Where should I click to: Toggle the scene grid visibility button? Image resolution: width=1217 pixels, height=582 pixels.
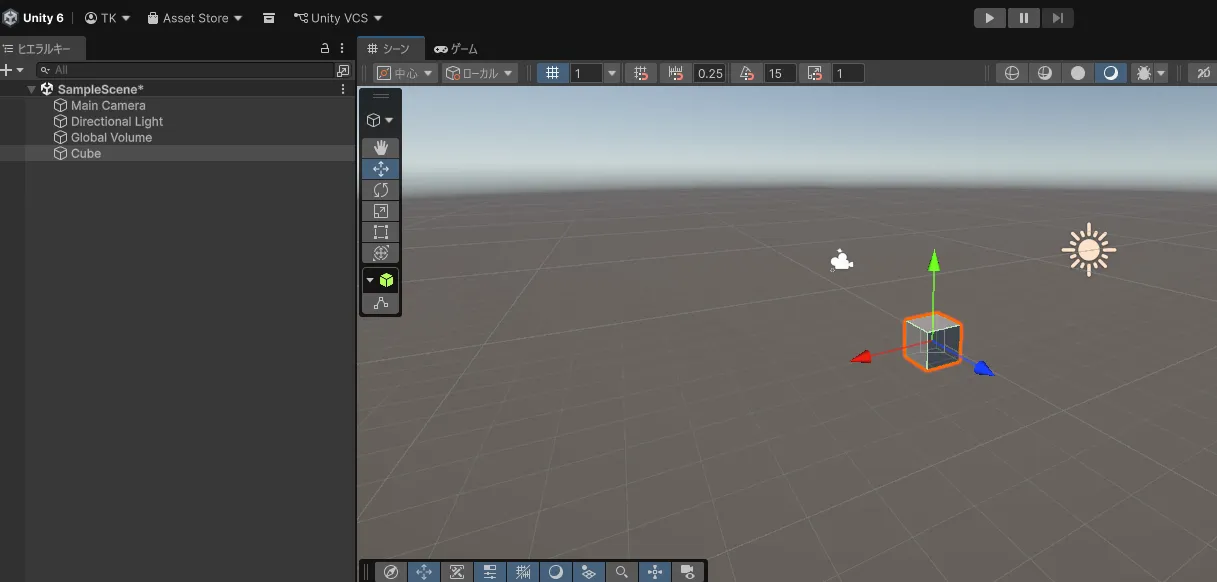[x=553, y=73]
